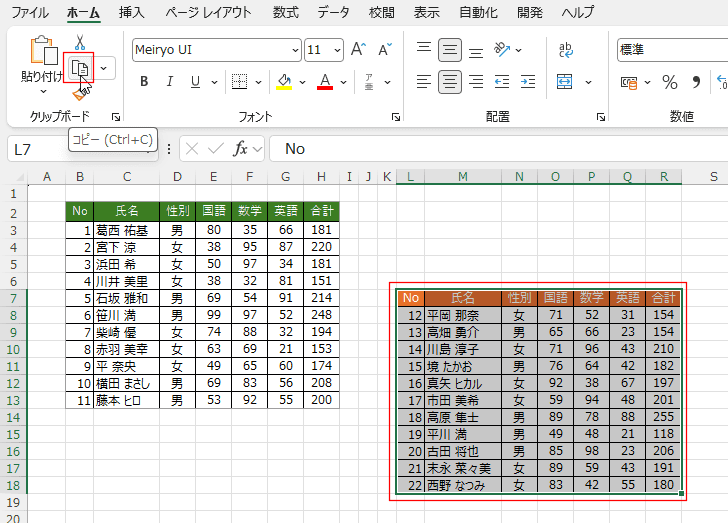Increase font size with larger A
728x523 pixels.
358,49
